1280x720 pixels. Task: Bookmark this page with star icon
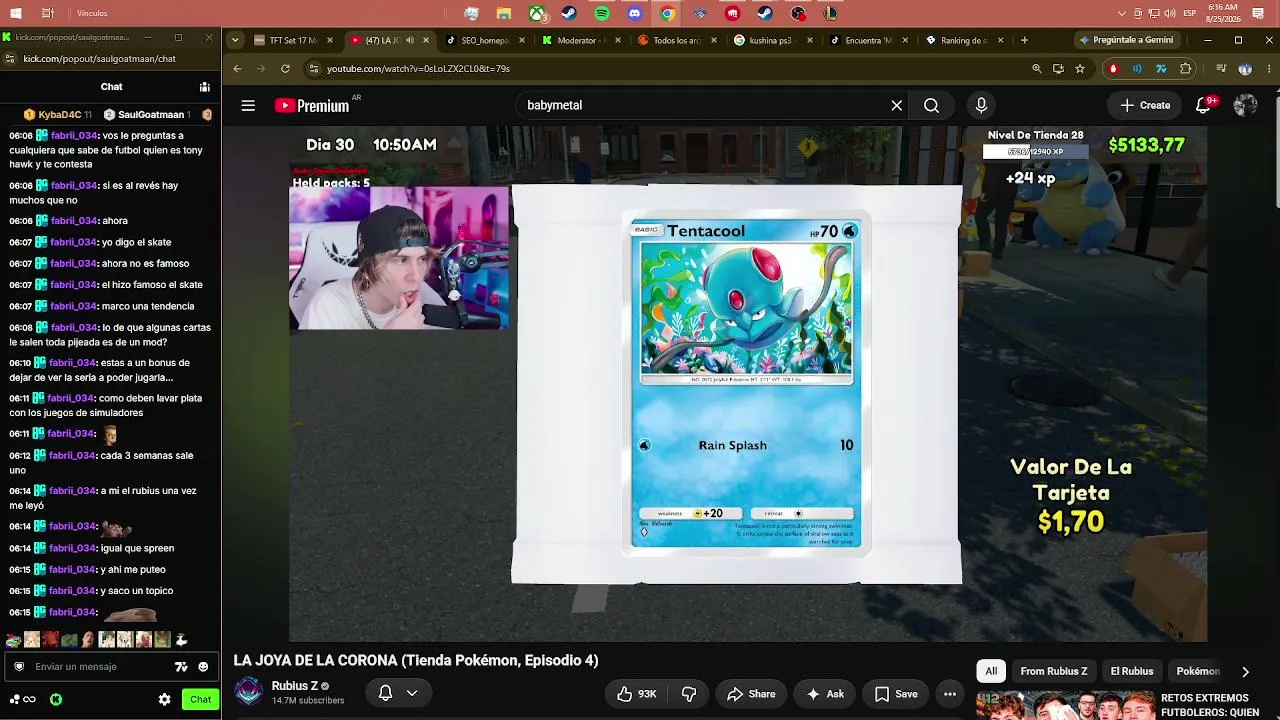coord(1080,69)
